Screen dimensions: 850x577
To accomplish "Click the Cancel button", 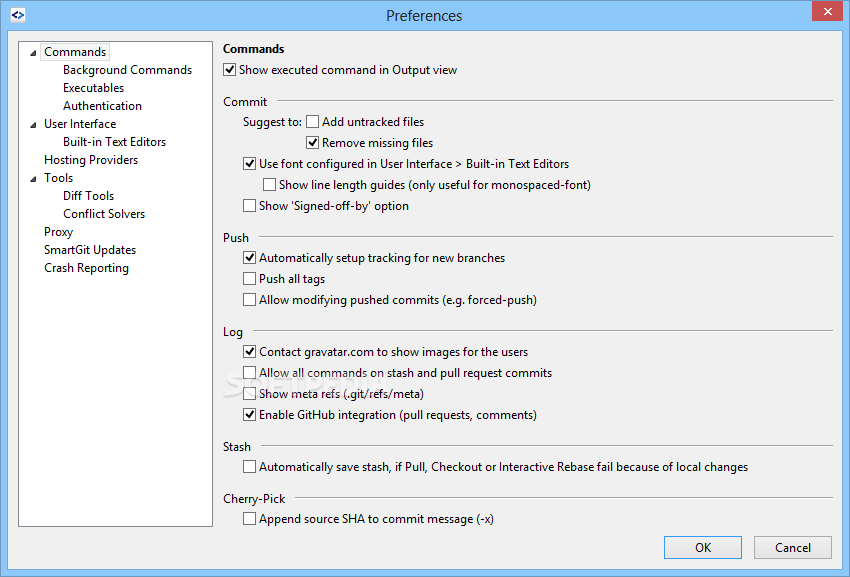I will (793, 548).
